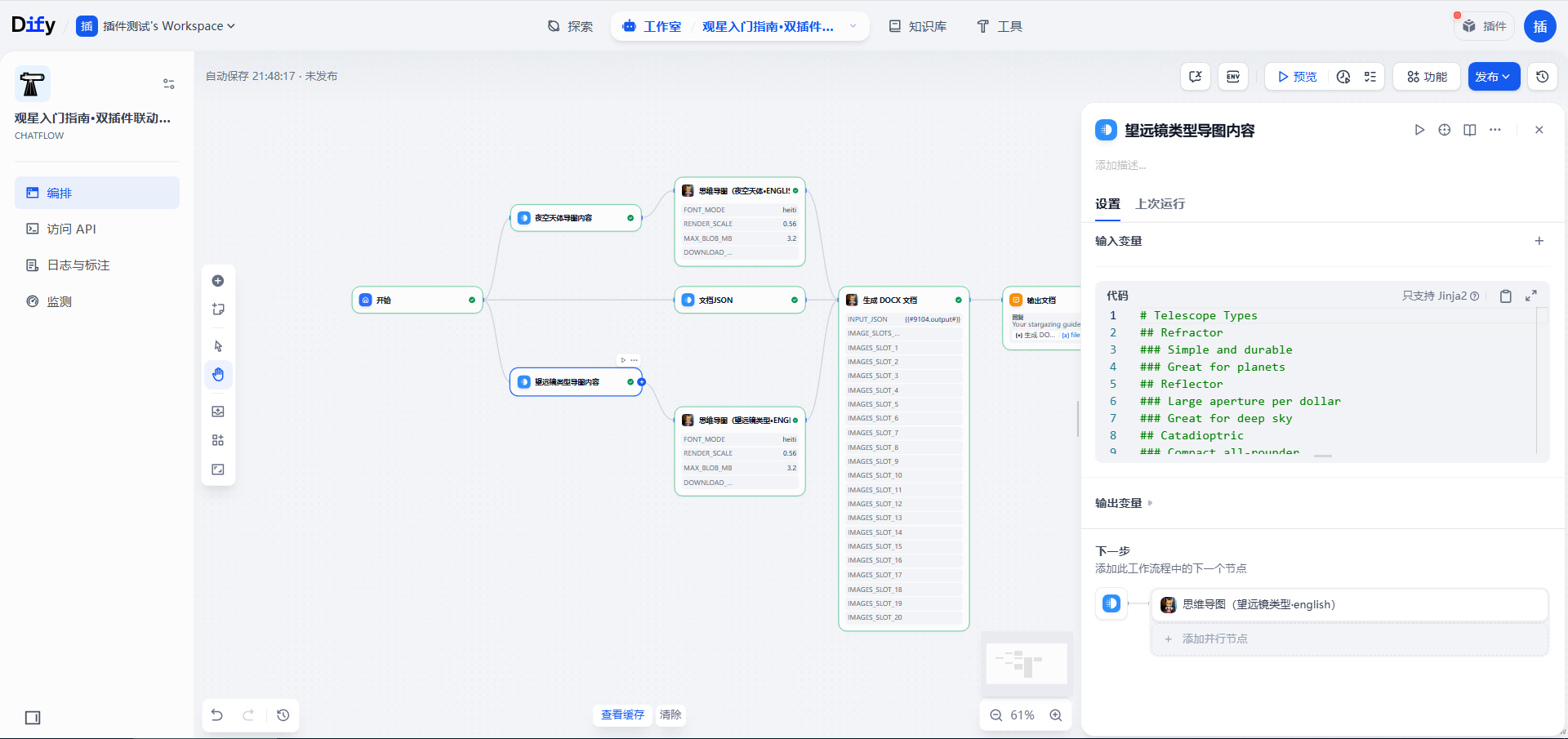This screenshot has width=1568, height=739.
Task: Toggle the panel split layout icon
Action: 1470,130
